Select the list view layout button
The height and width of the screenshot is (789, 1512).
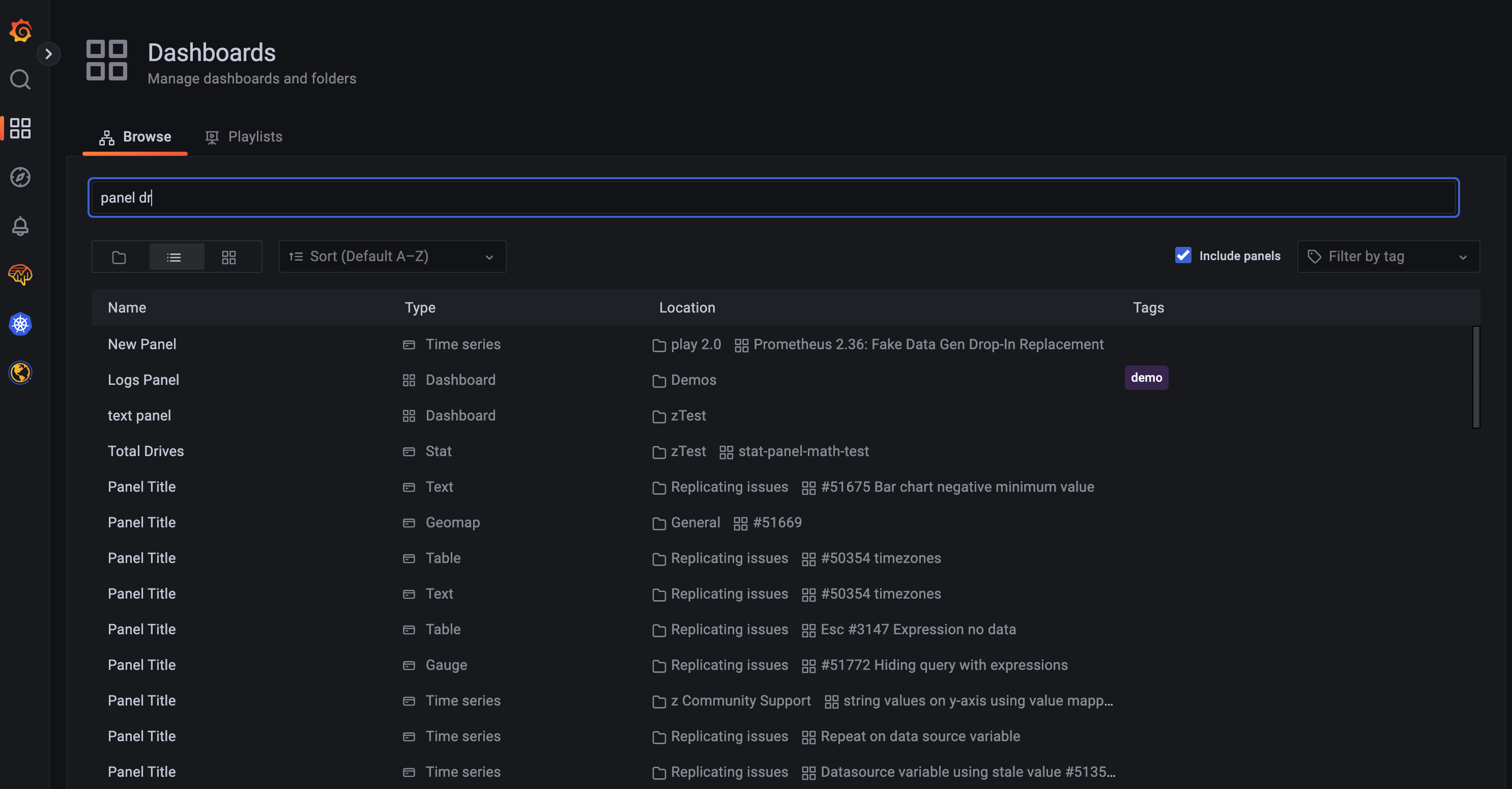coord(174,258)
